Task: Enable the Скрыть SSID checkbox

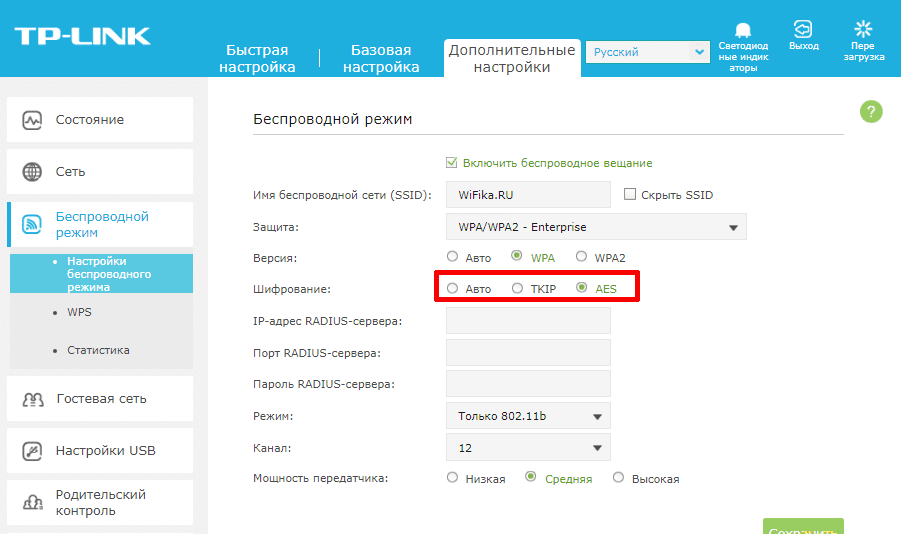Action: [x=630, y=195]
